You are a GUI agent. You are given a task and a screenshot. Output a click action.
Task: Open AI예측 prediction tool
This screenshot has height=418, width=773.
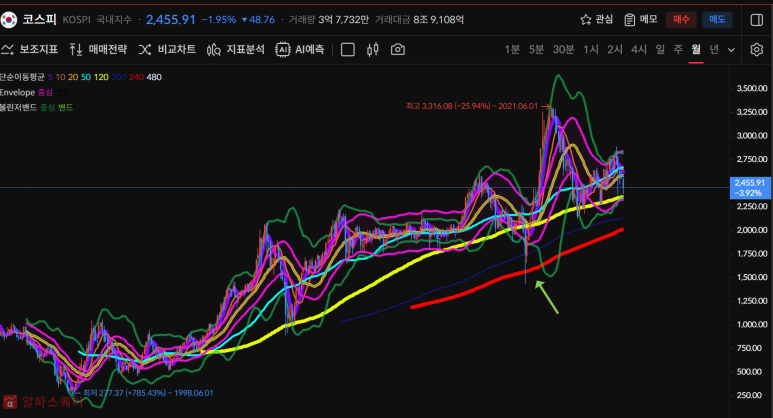(x=300, y=49)
